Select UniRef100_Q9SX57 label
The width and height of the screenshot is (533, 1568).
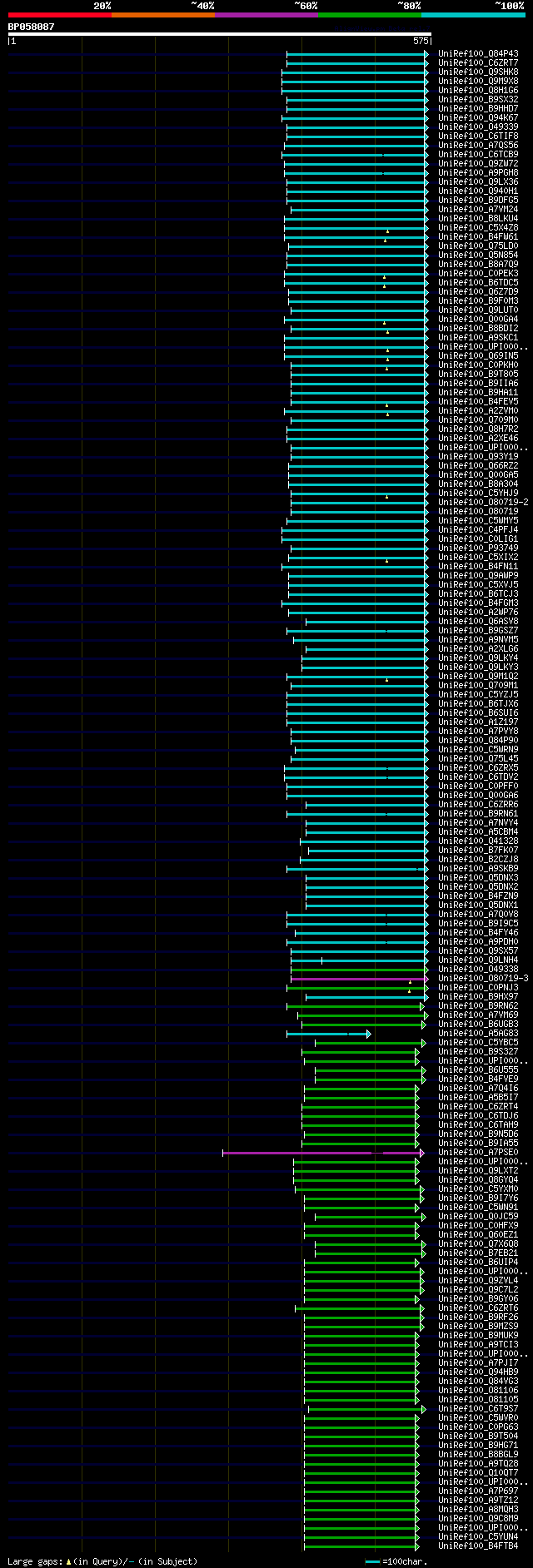point(478,951)
